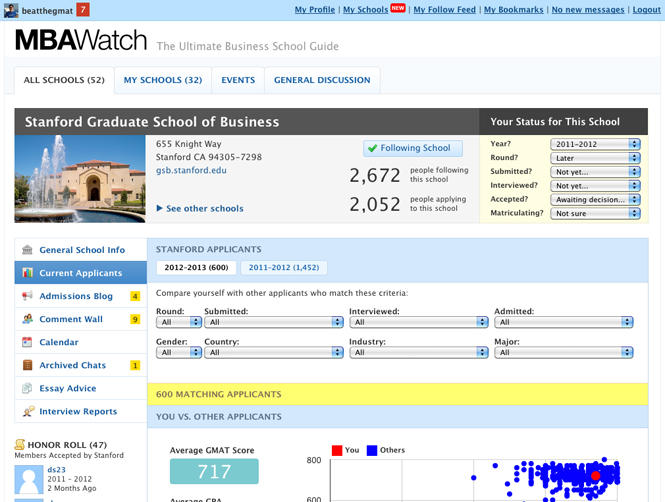Click the Current Applicants chart icon

click(x=28, y=273)
